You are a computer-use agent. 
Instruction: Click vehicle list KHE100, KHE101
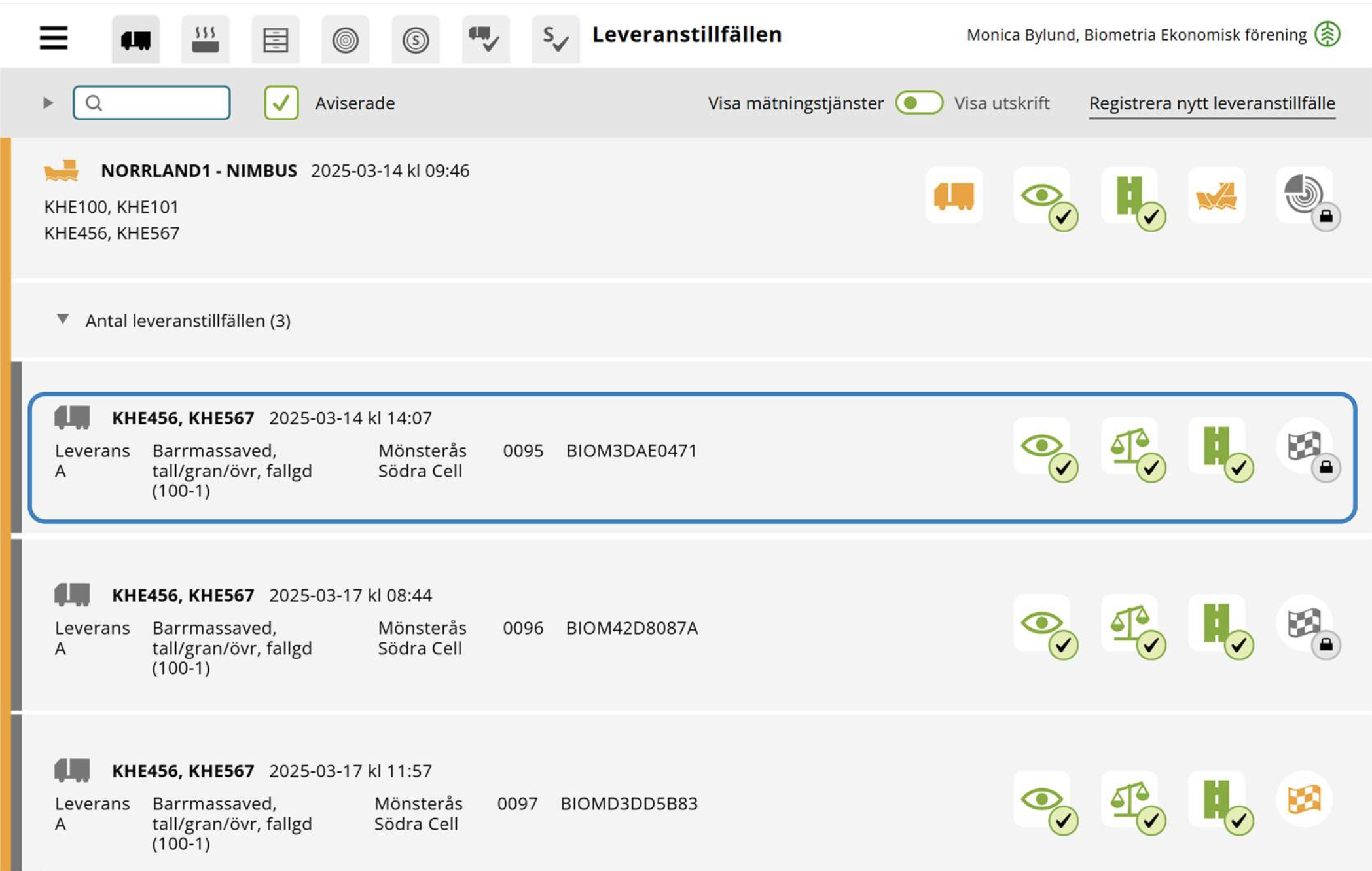(x=111, y=207)
